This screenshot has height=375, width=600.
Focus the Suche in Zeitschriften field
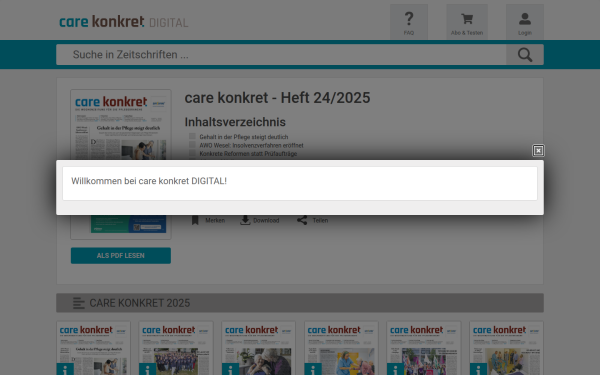(281, 55)
